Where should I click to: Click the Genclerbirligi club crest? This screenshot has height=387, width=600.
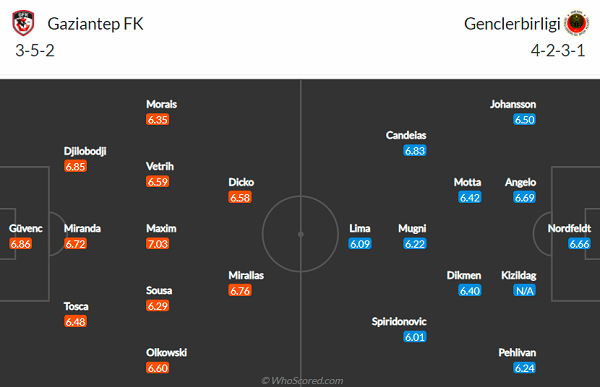pyautogui.click(x=577, y=23)
